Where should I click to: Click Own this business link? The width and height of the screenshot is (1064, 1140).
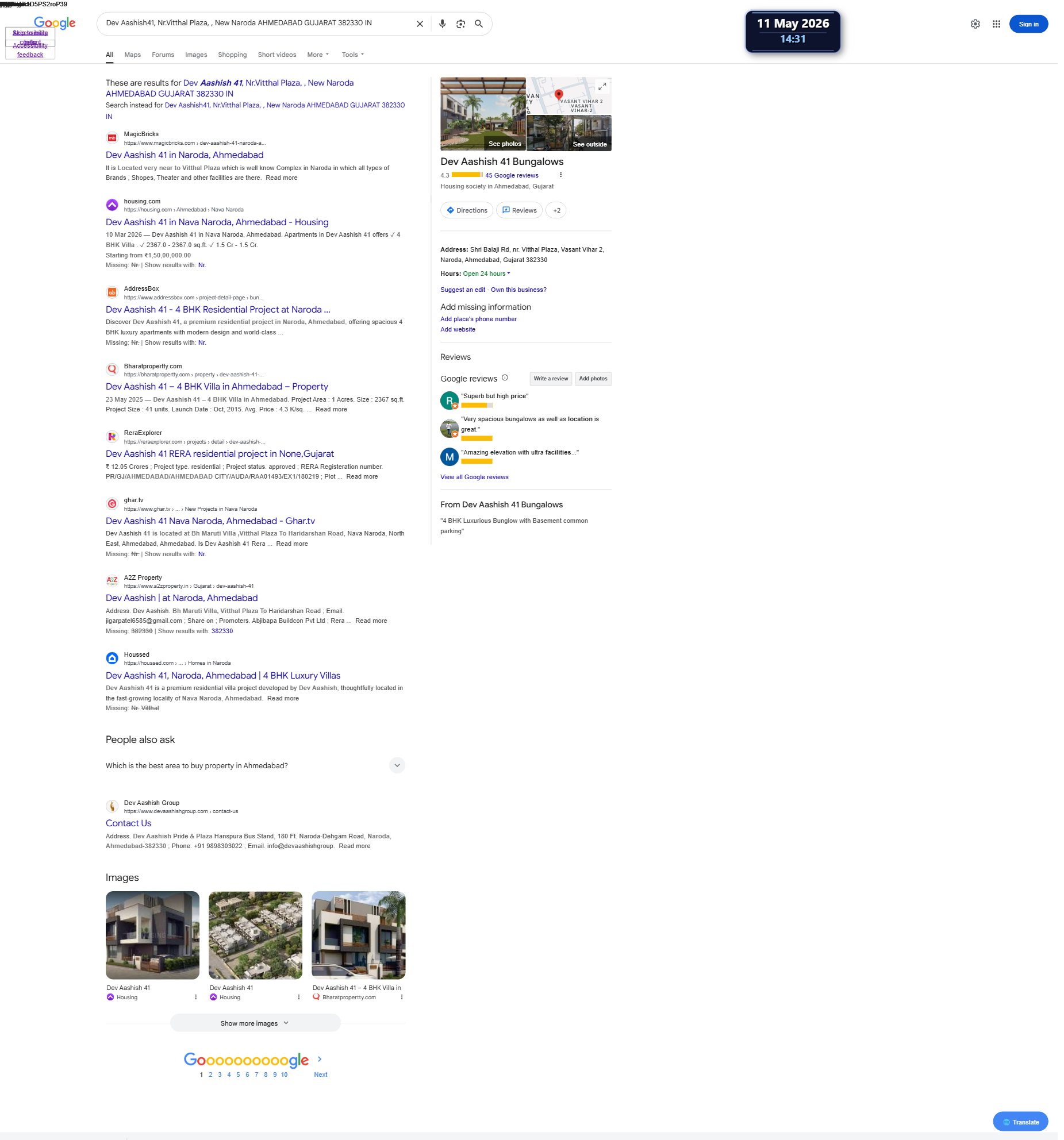point(518,290)
